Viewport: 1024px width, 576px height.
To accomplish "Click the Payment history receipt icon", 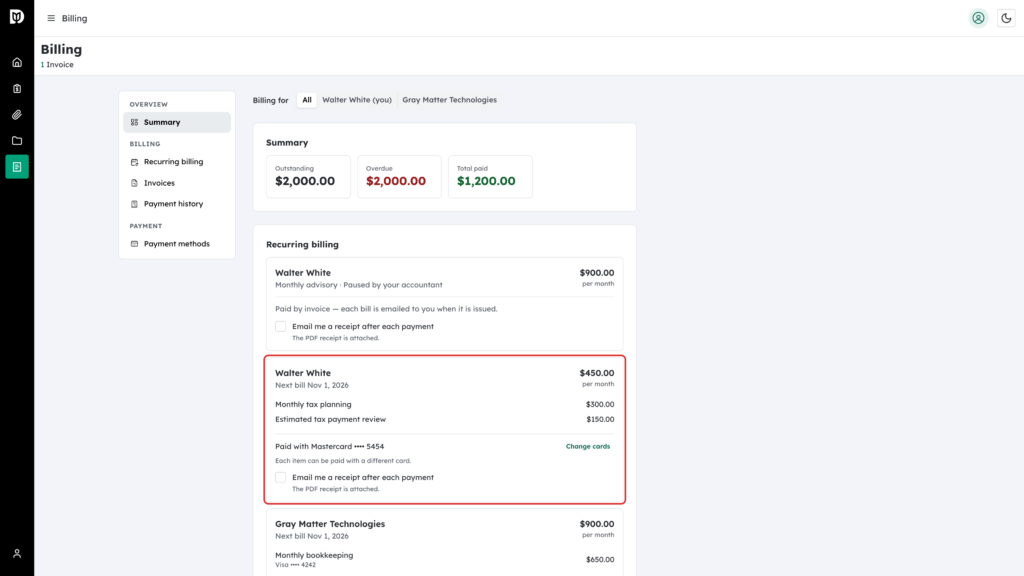I will coord(135,204).
